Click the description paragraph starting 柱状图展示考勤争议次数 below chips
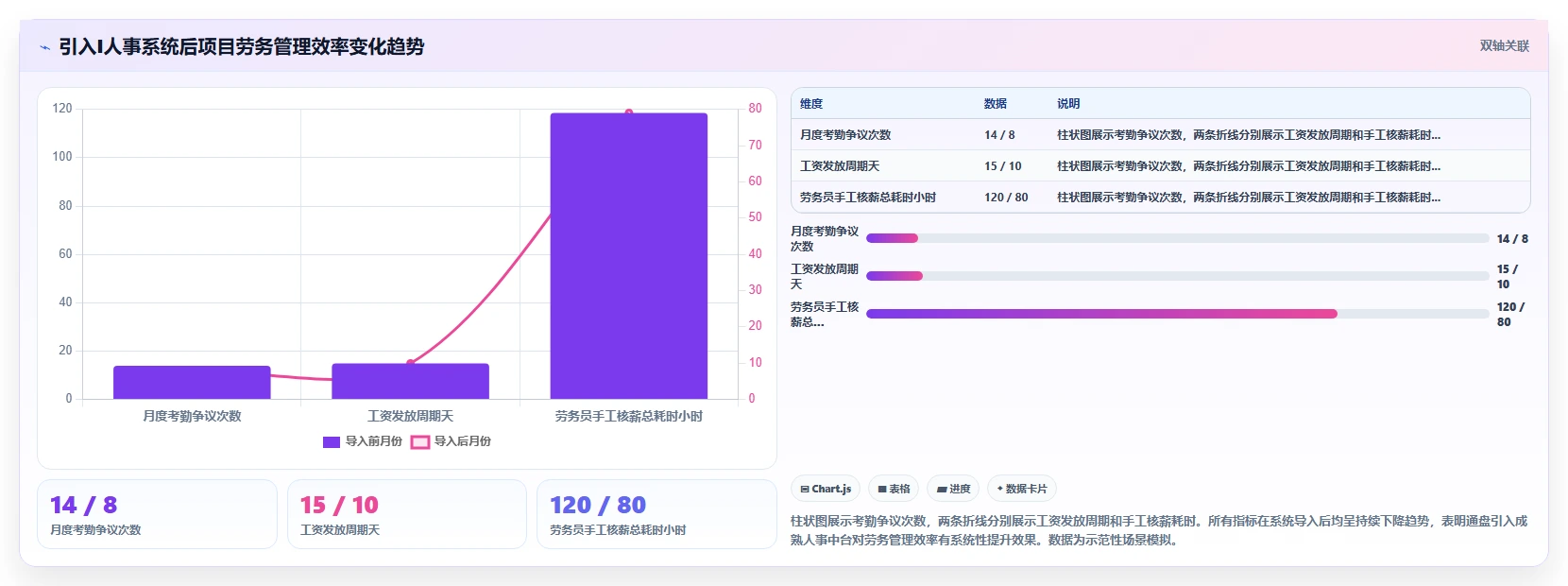This screenshot has width=1568, height=586. click(1159, 530)
